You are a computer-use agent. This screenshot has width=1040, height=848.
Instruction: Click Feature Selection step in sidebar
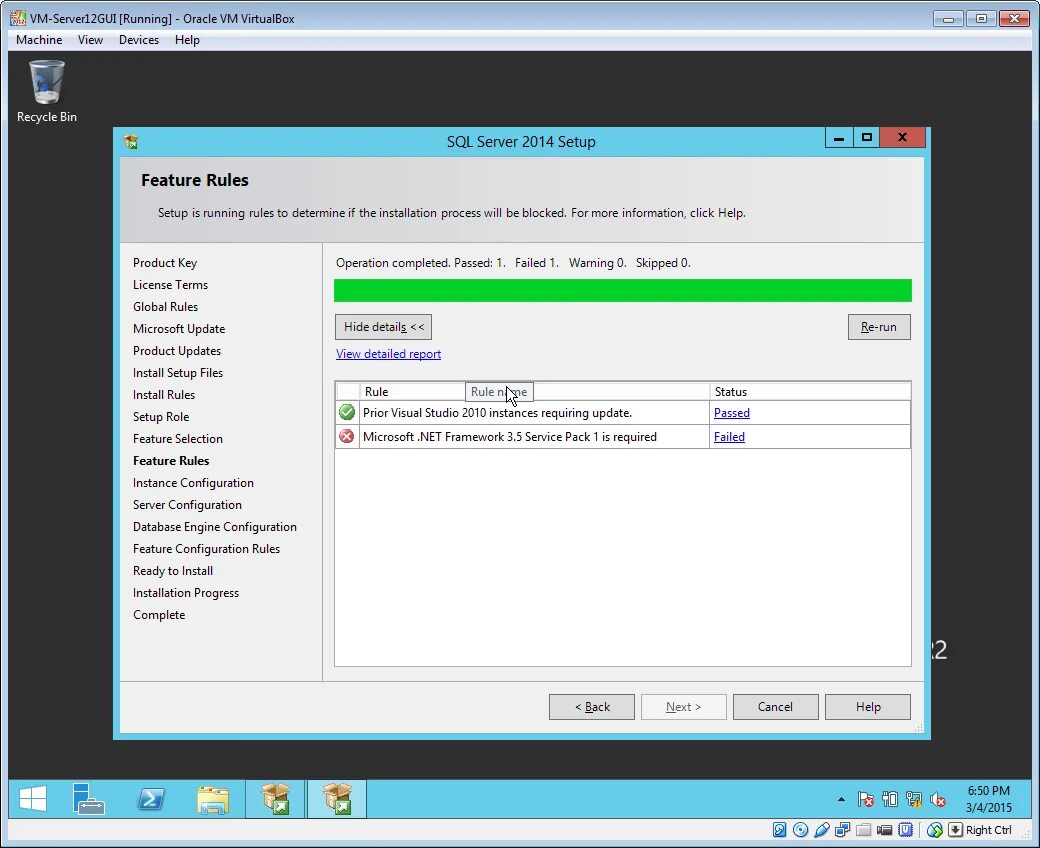click(177, 438)
